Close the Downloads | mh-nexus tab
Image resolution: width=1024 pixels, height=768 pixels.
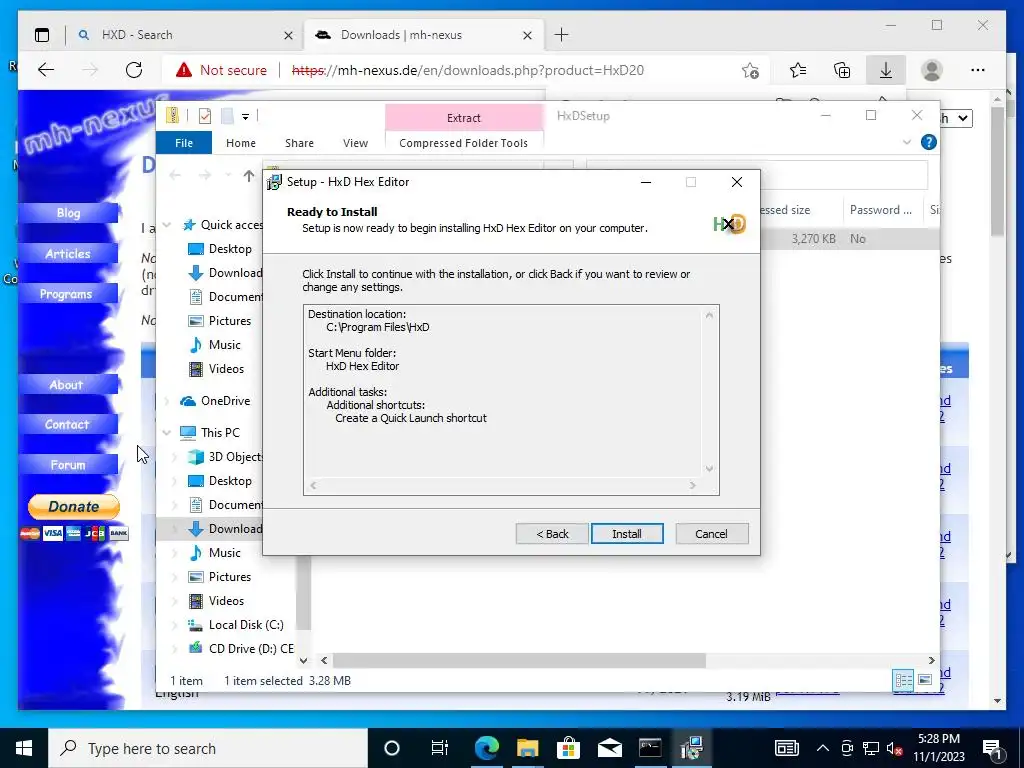(x=527, y=35)
